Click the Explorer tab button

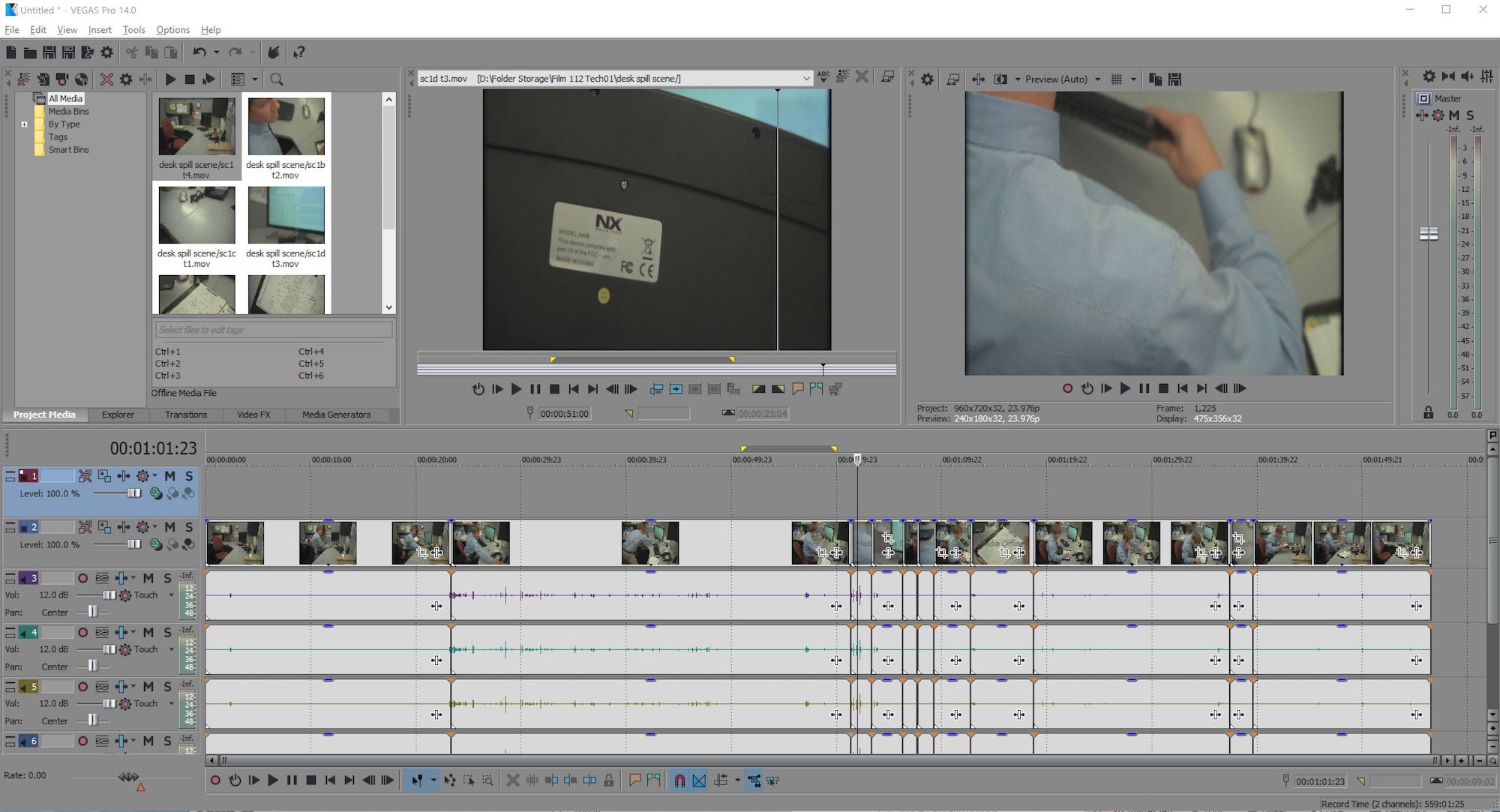(x=117, y=414)
